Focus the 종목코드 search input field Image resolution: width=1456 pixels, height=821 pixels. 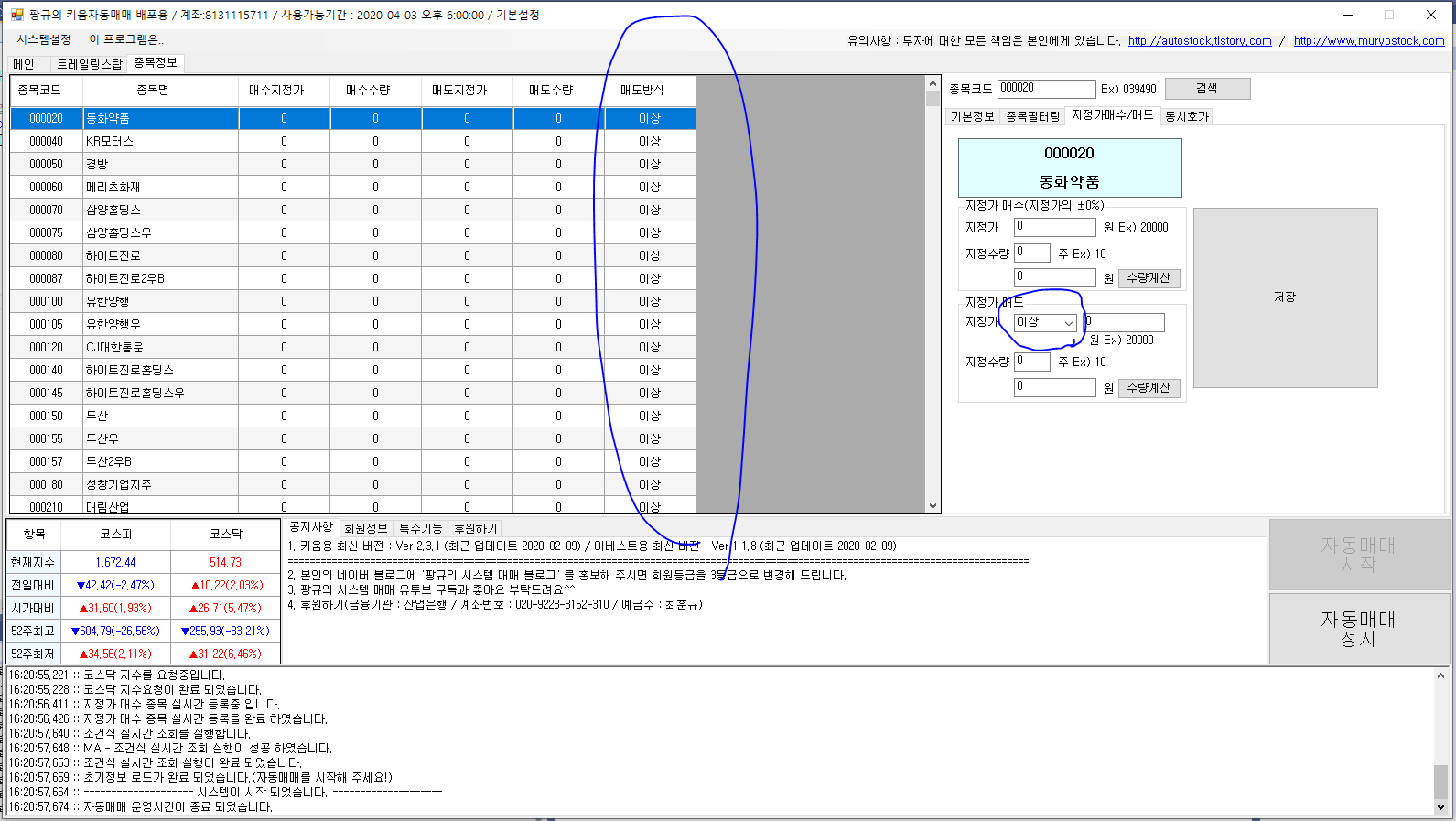point(1046,89)
